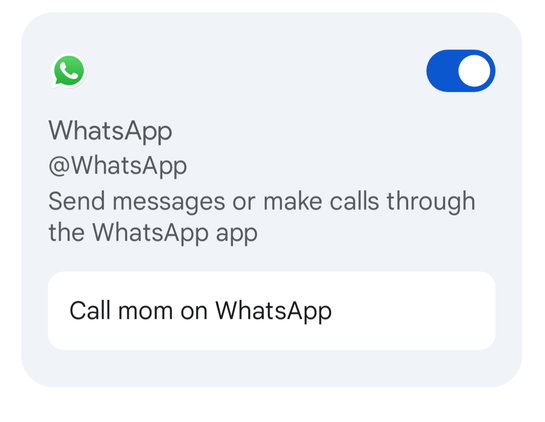Click the @WhatsApp handle

click(118, 166)
